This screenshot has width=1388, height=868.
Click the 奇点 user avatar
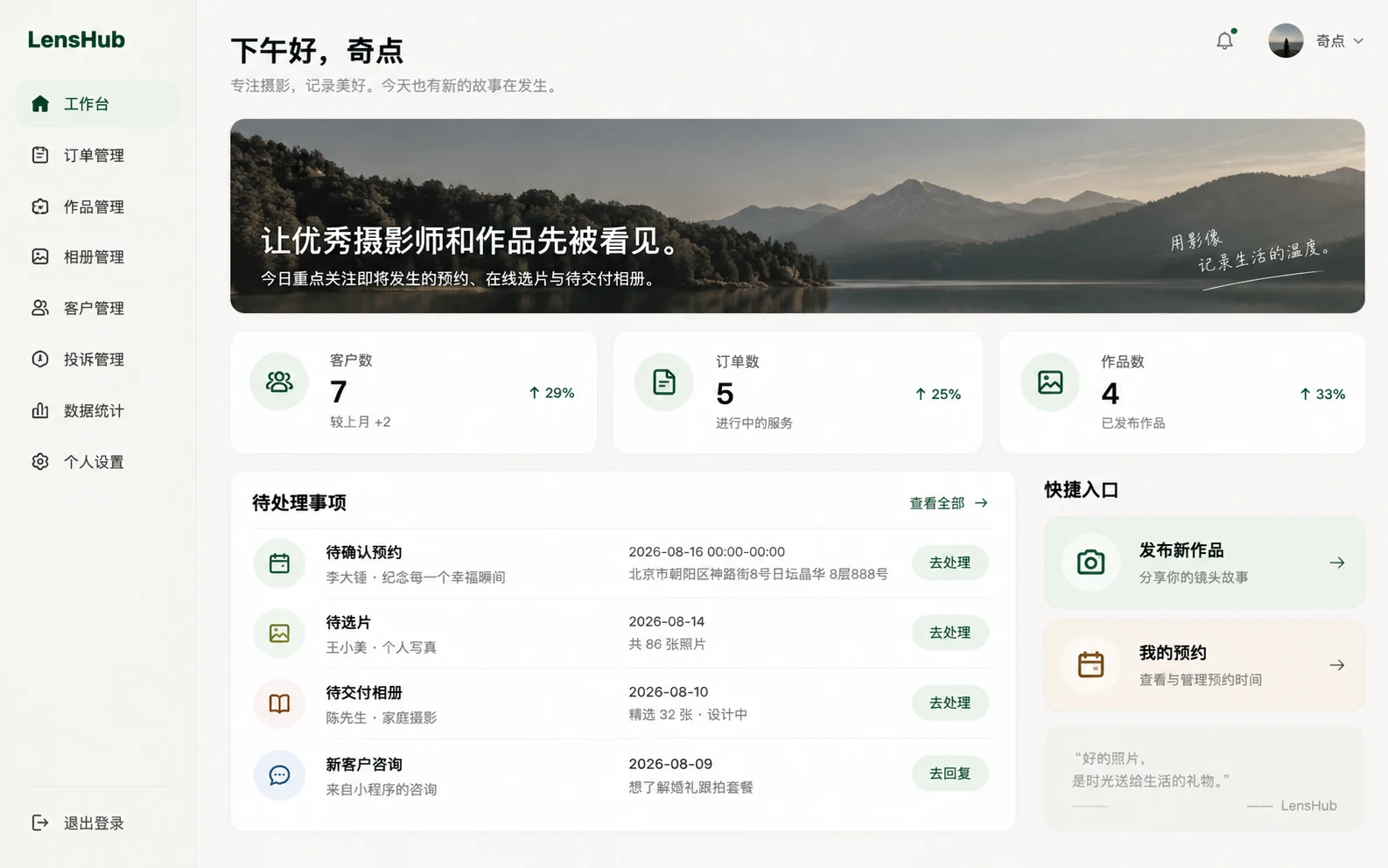click(1286, 40)
